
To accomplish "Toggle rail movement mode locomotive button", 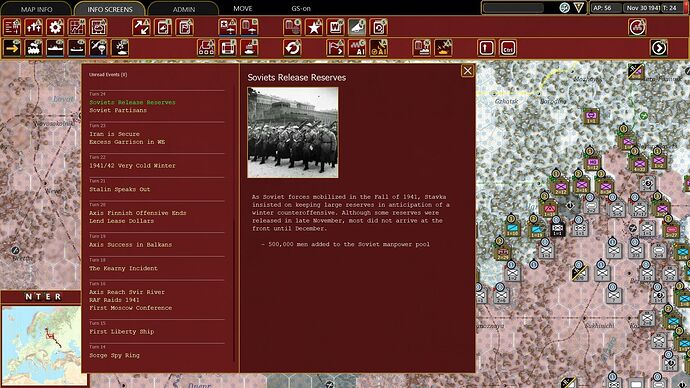I will (x=34, y=48).
